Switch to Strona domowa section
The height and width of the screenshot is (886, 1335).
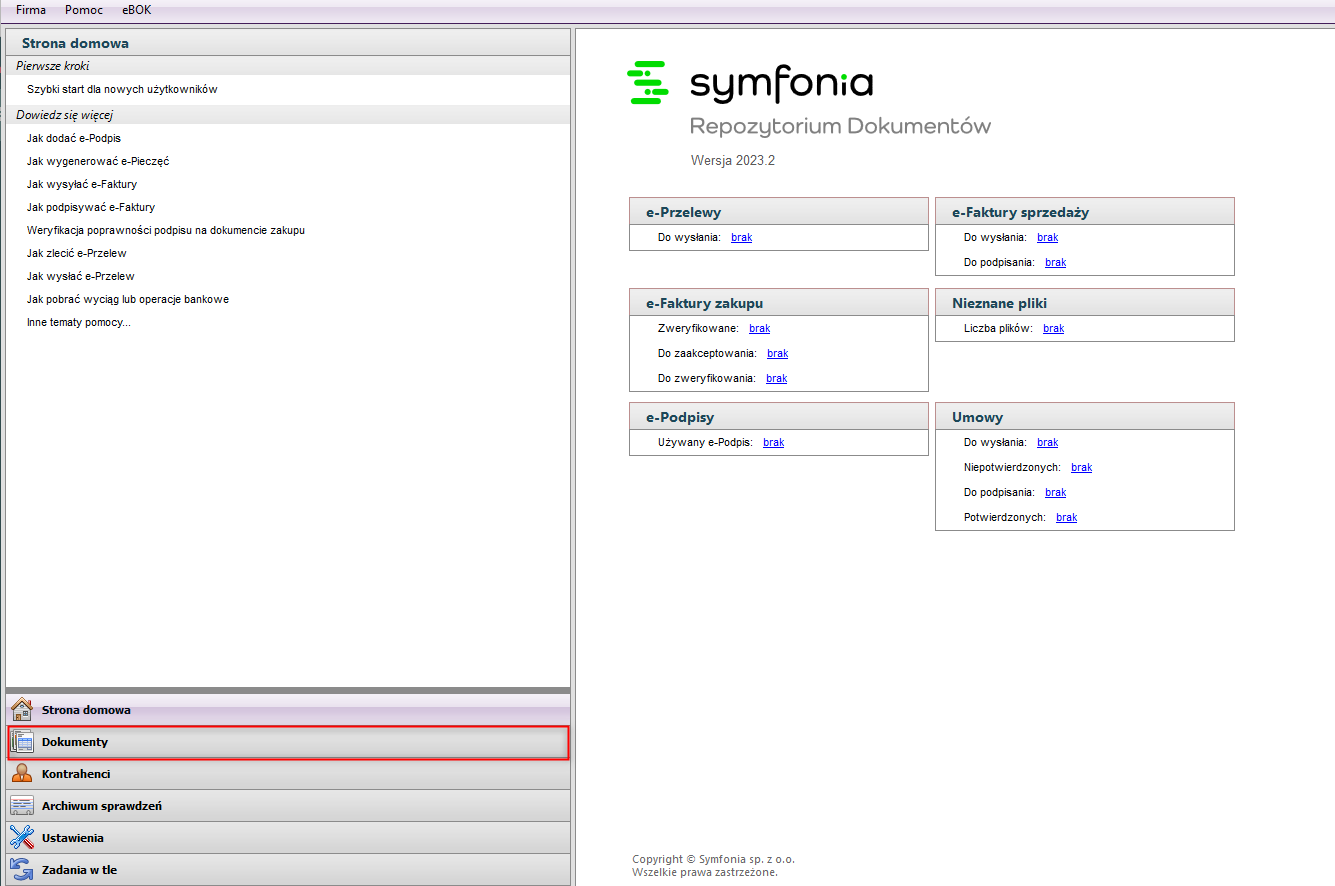tap(288, 710)
